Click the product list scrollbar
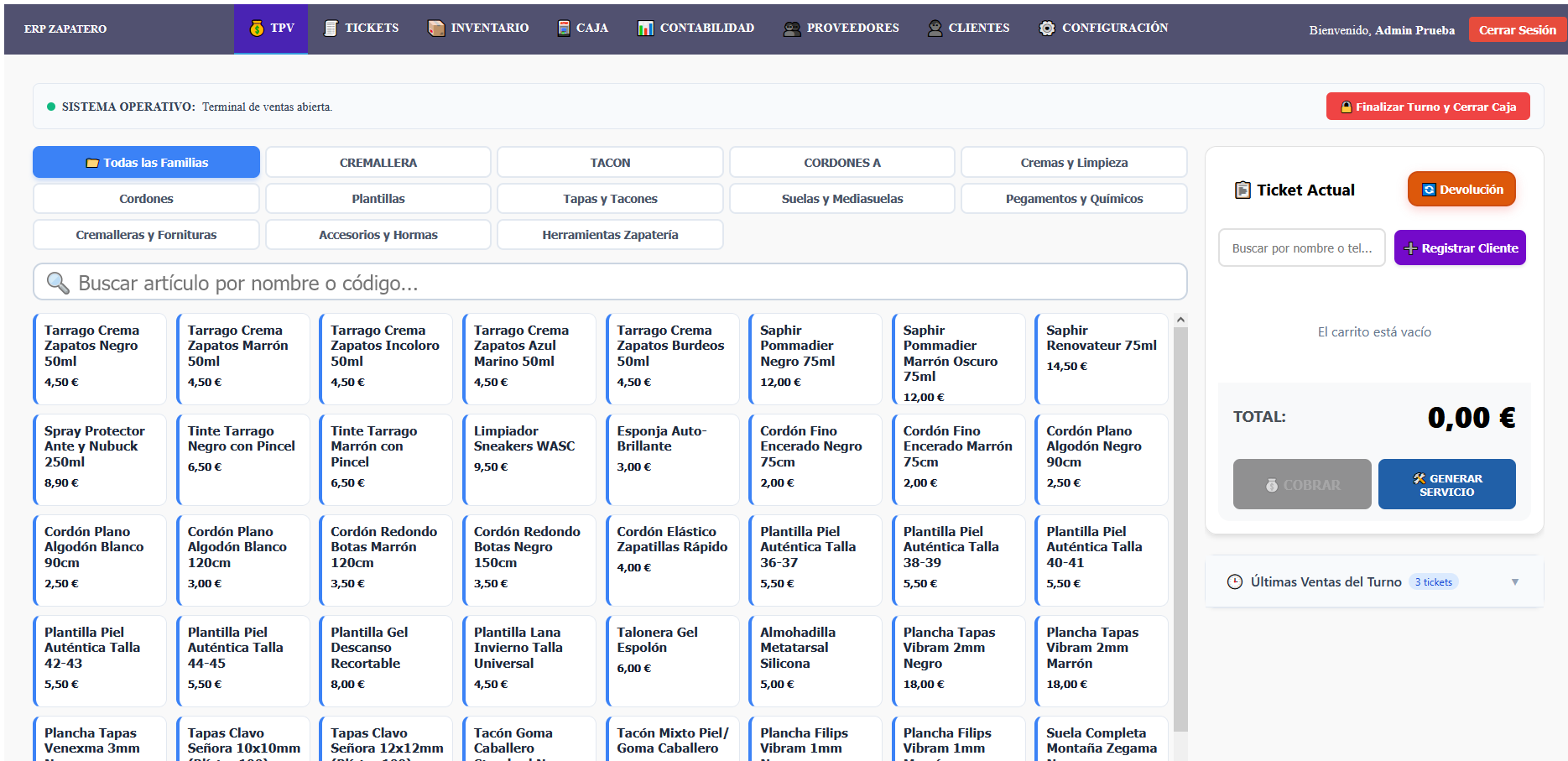 pyautogui.click(x=1180, y=529)
